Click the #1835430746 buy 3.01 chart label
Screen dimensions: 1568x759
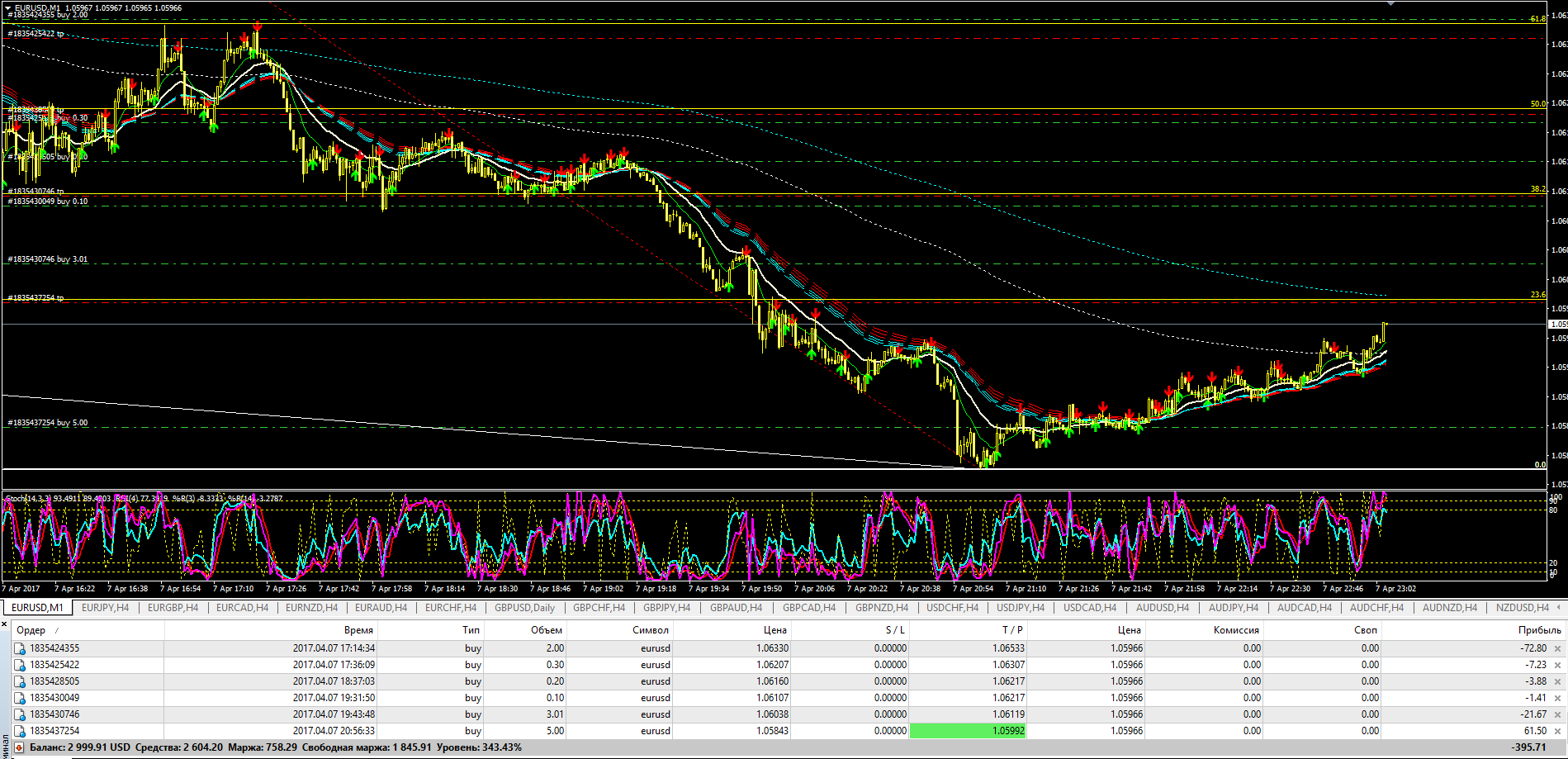48,259
